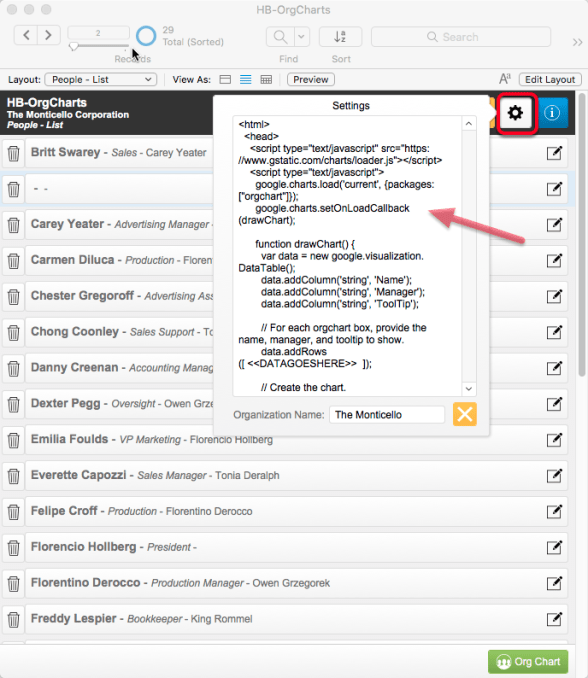Open settings with the gear icon
The image size is (588, 678).
tap(515, 113)
